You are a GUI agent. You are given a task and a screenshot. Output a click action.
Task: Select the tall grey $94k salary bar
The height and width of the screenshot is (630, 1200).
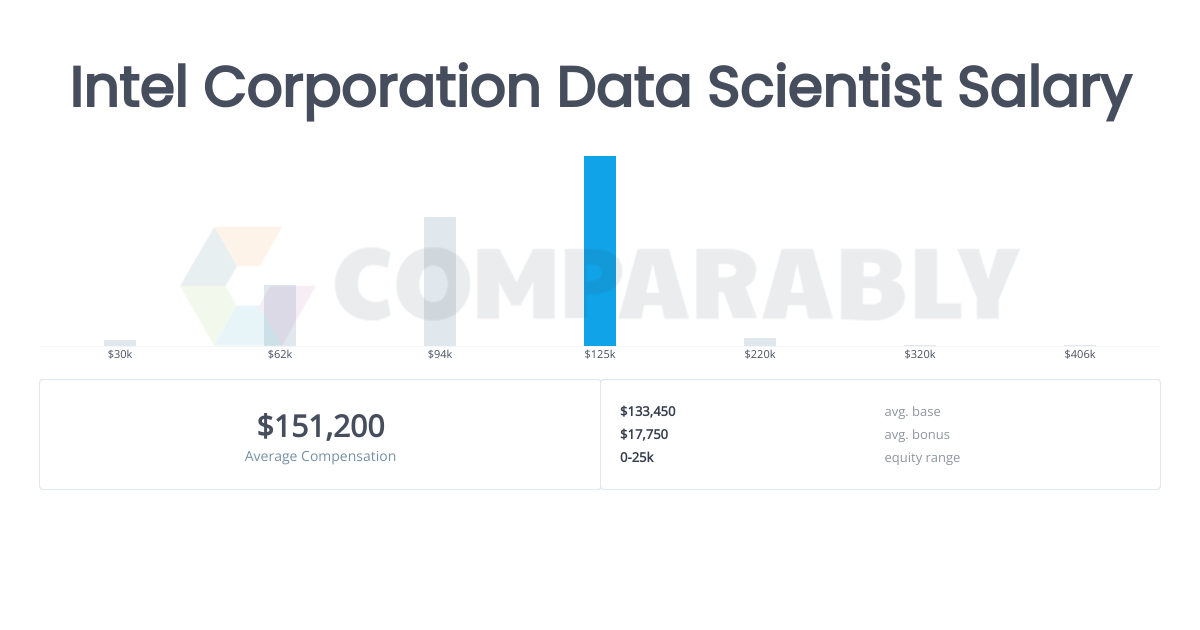click(x=440, y=281)
